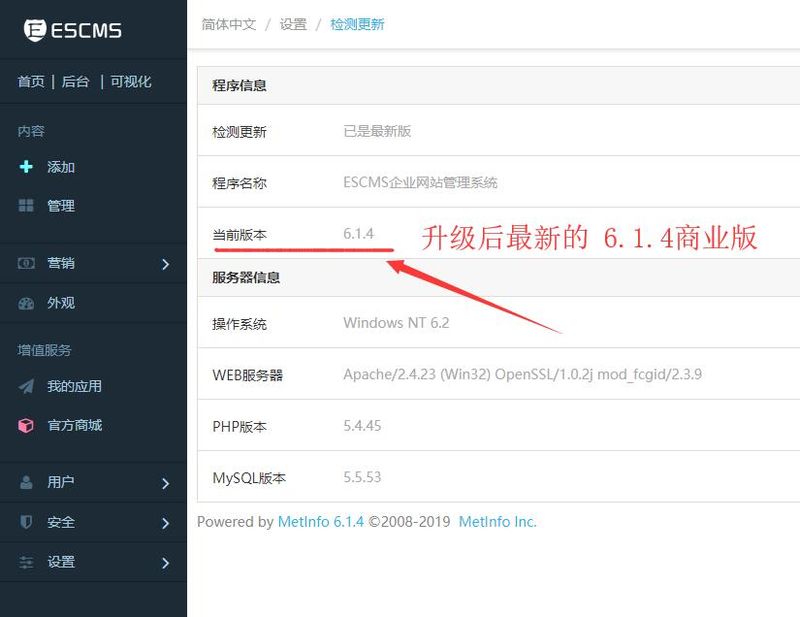
Task: Click the paper plane 我的应用 icon
Action: coord(26,386)
